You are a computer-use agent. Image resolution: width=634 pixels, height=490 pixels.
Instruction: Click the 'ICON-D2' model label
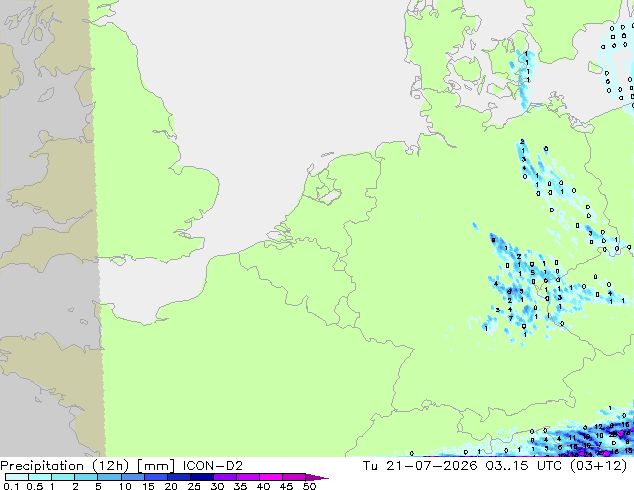click(x=213, y=466)
